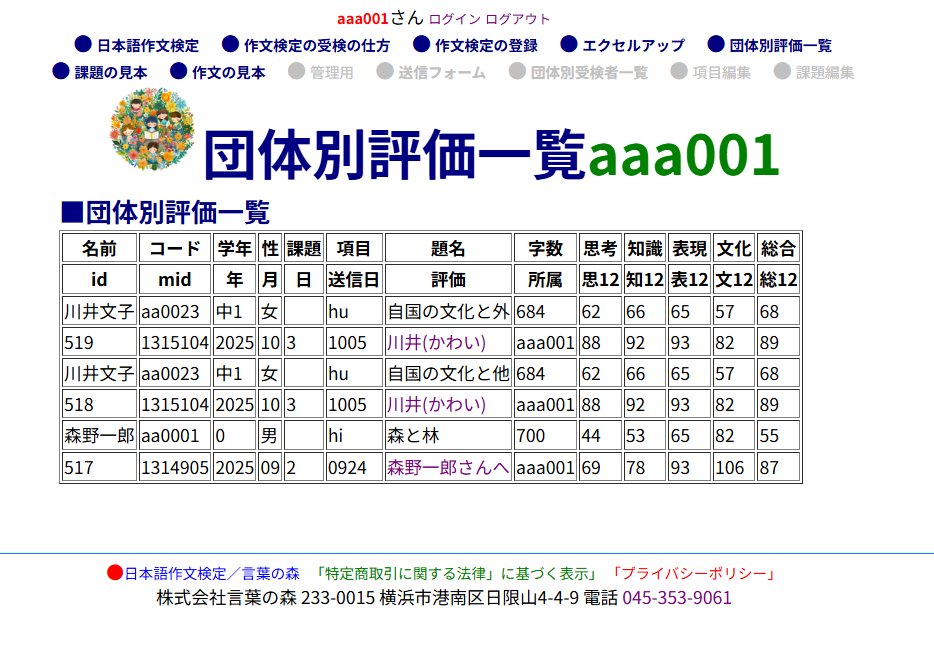Click the blue dot beside 課題の見本

(x=61, y=72)
